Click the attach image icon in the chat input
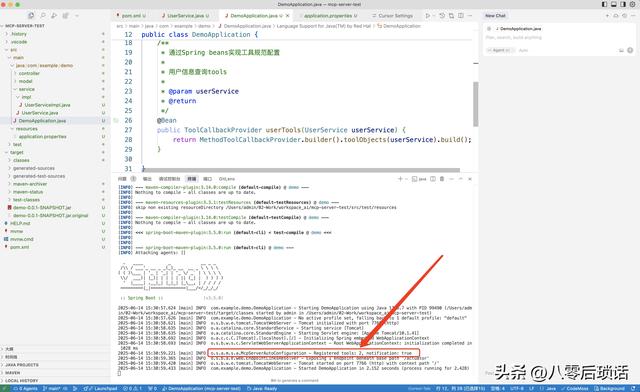Image resolution: width=640 pixels, height=392 pixels. point(621,50)
